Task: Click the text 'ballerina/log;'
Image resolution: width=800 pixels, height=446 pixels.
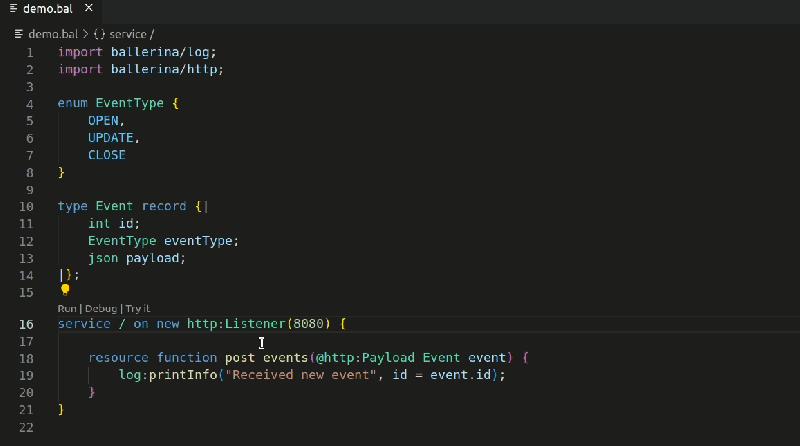Action: point(163,52)
